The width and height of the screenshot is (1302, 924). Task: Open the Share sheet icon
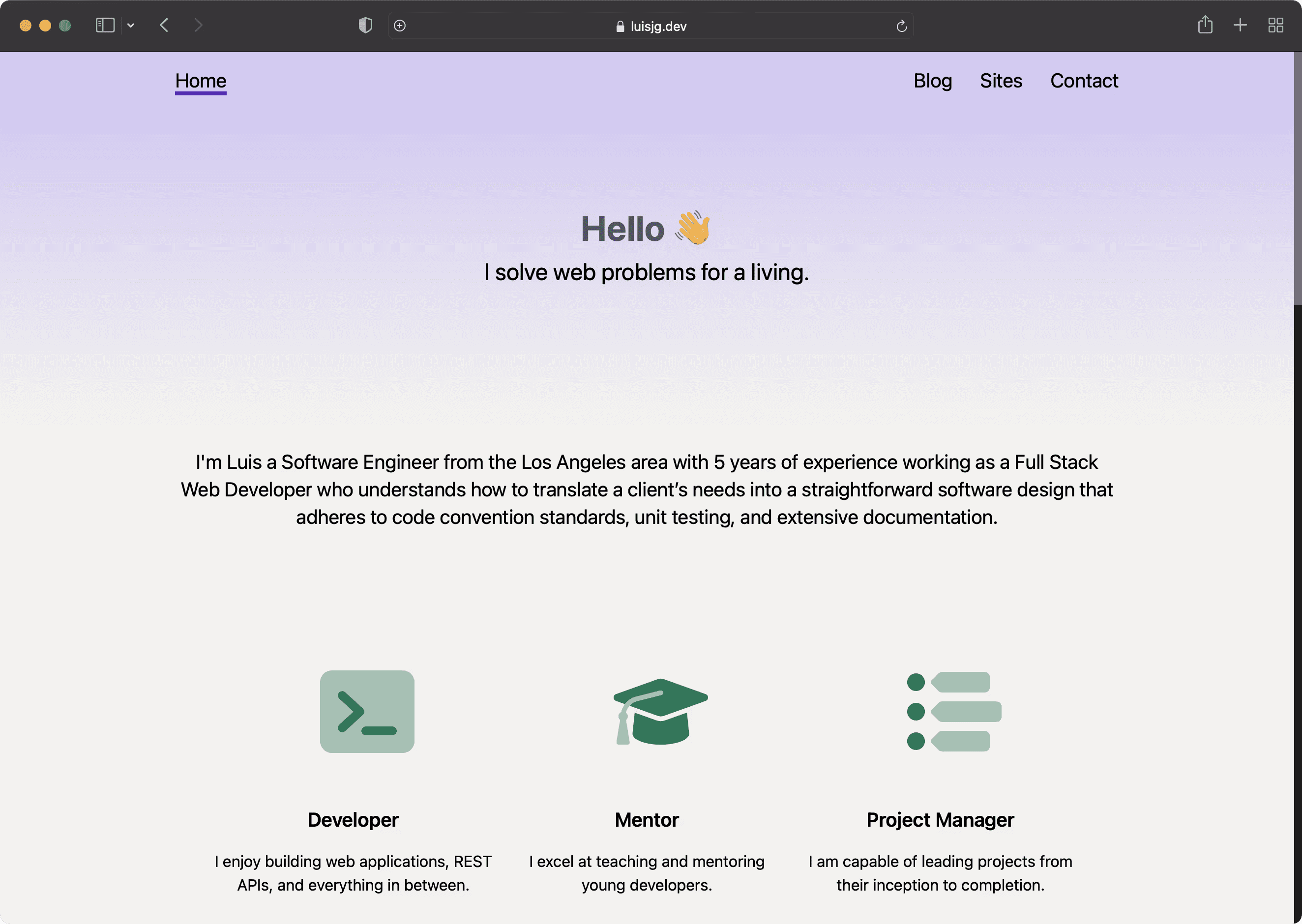click(1205, 25)
